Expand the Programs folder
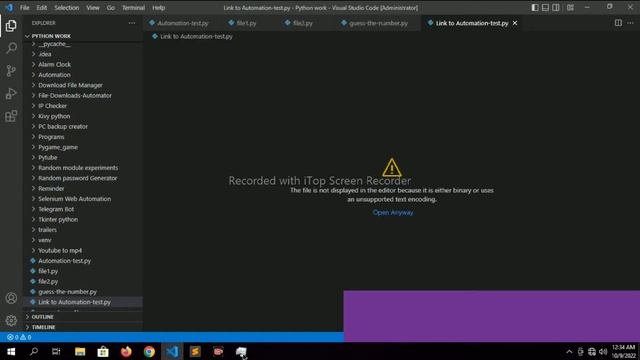 (x=51, y=137)
